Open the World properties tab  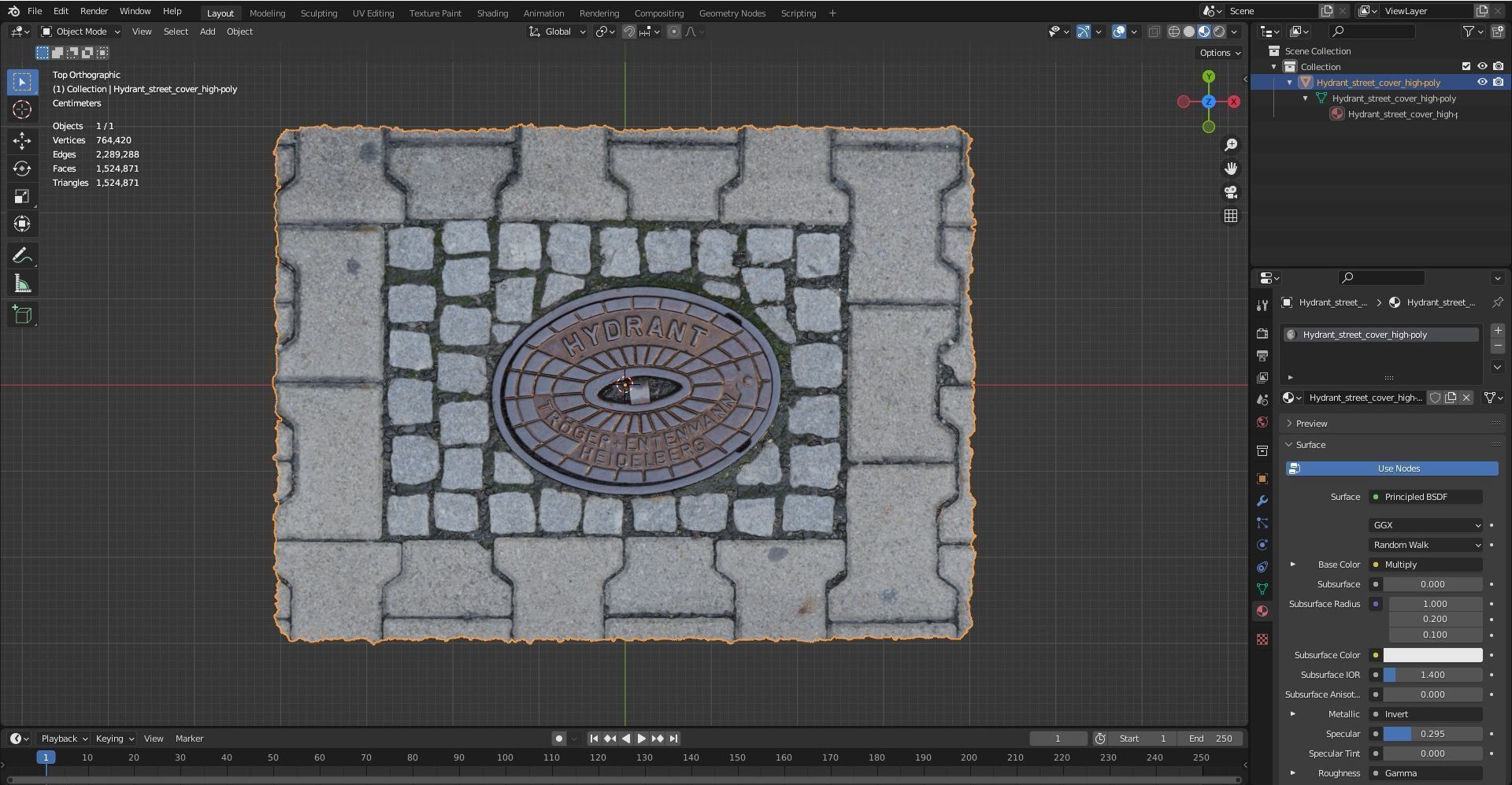(x=1262, y=422)
